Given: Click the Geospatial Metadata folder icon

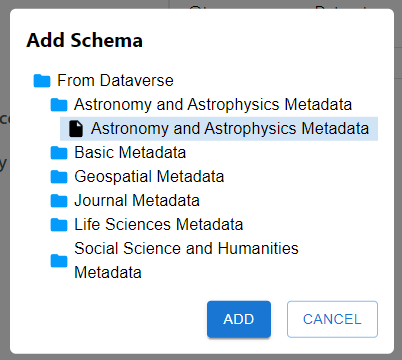Looking at the screenshot, I should point(59,177).
